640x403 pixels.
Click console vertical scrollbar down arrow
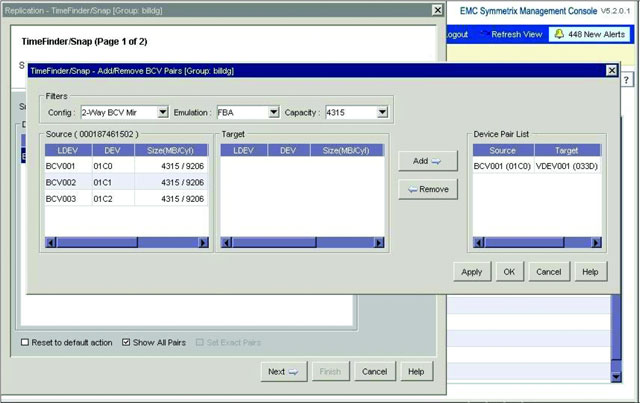tap(616, 377)
